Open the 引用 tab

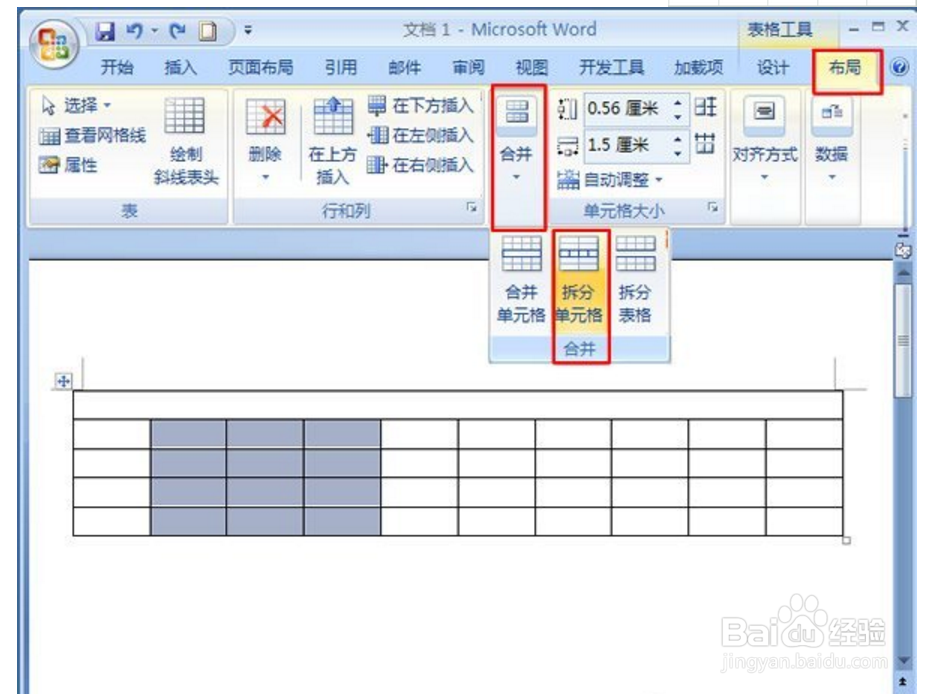pos(341,67)
